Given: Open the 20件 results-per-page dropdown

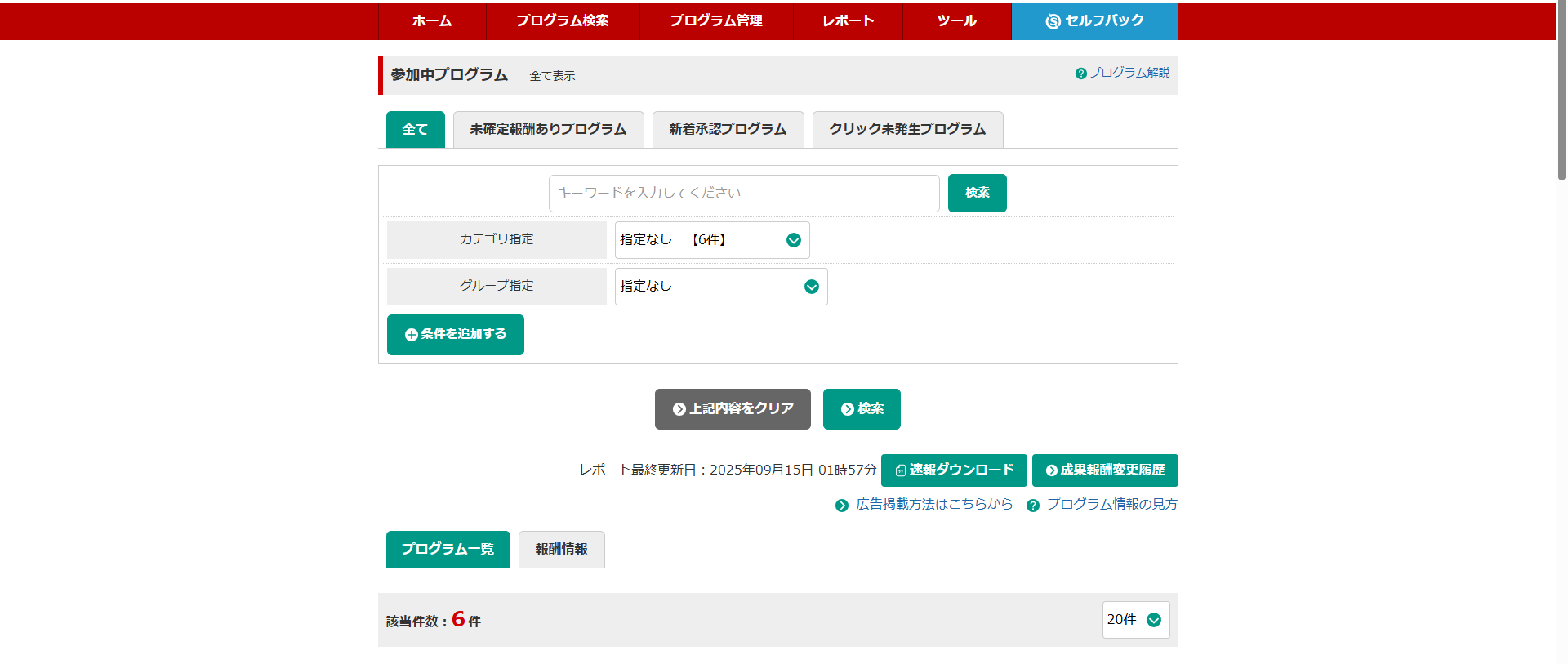Looking at the screenshot, I should [1135, 620].
